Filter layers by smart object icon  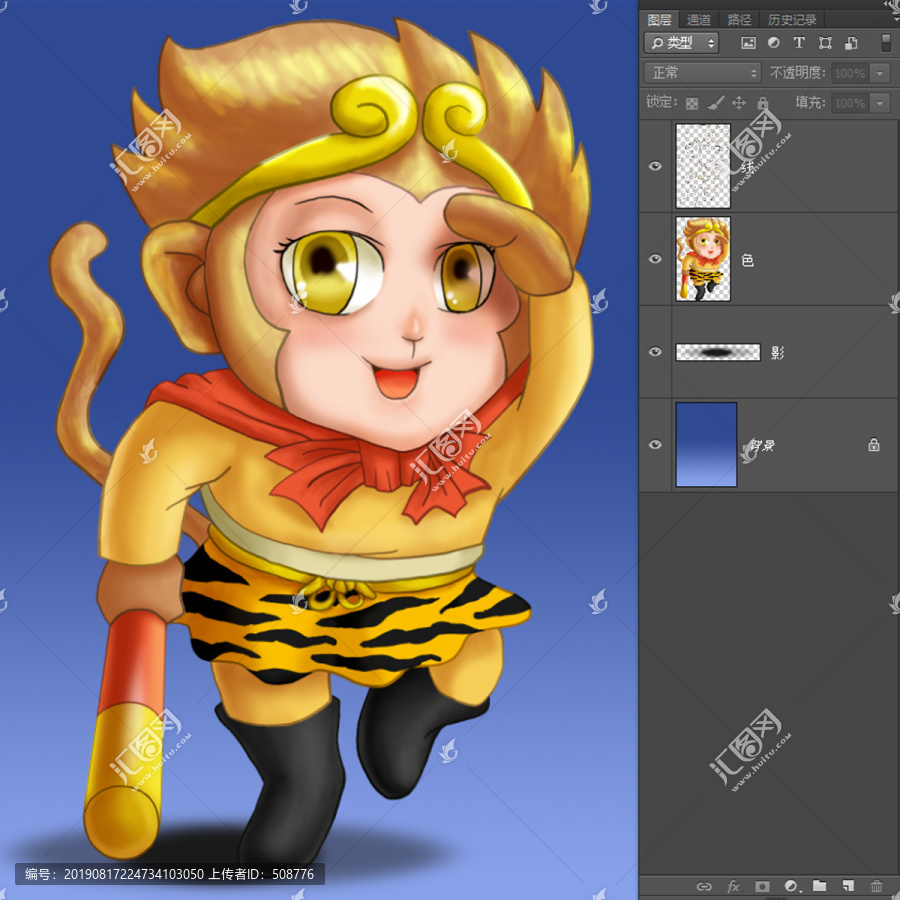(851, 42)
